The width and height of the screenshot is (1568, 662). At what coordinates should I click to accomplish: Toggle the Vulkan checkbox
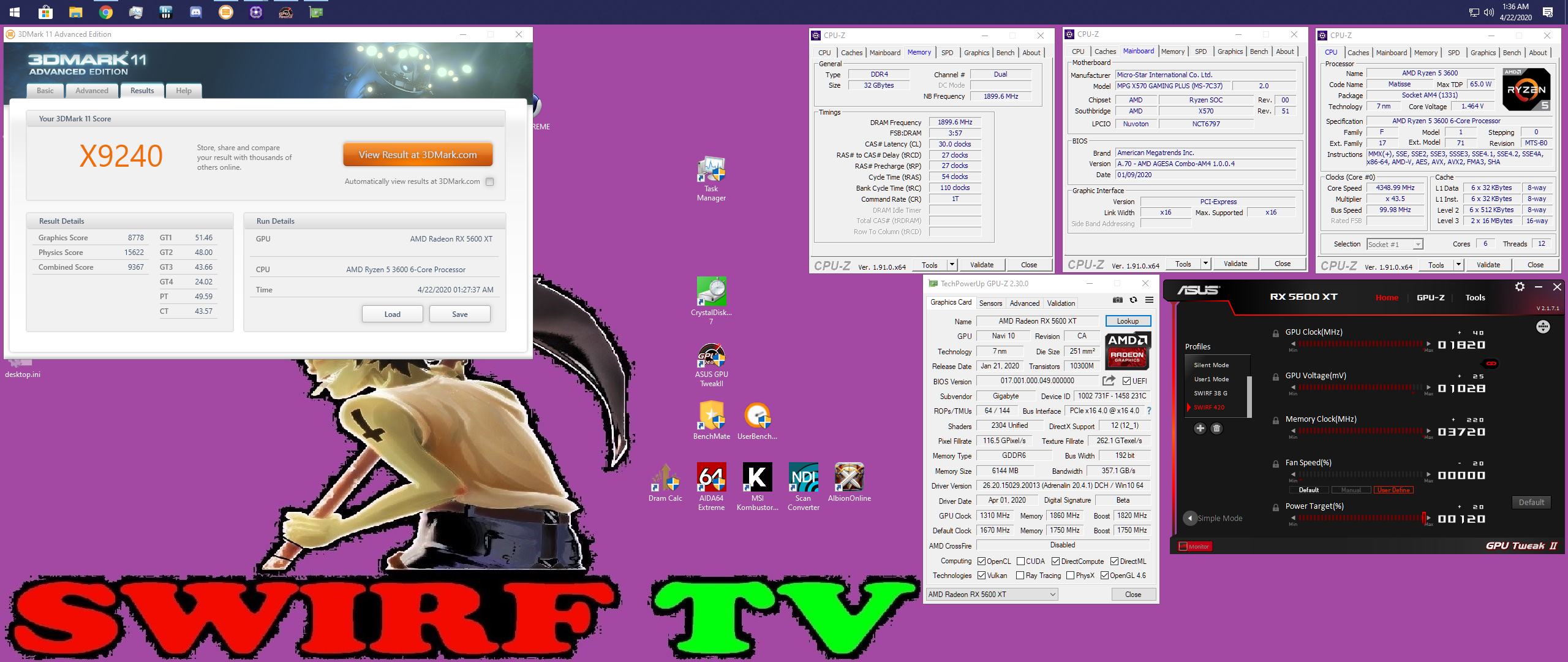982,576
